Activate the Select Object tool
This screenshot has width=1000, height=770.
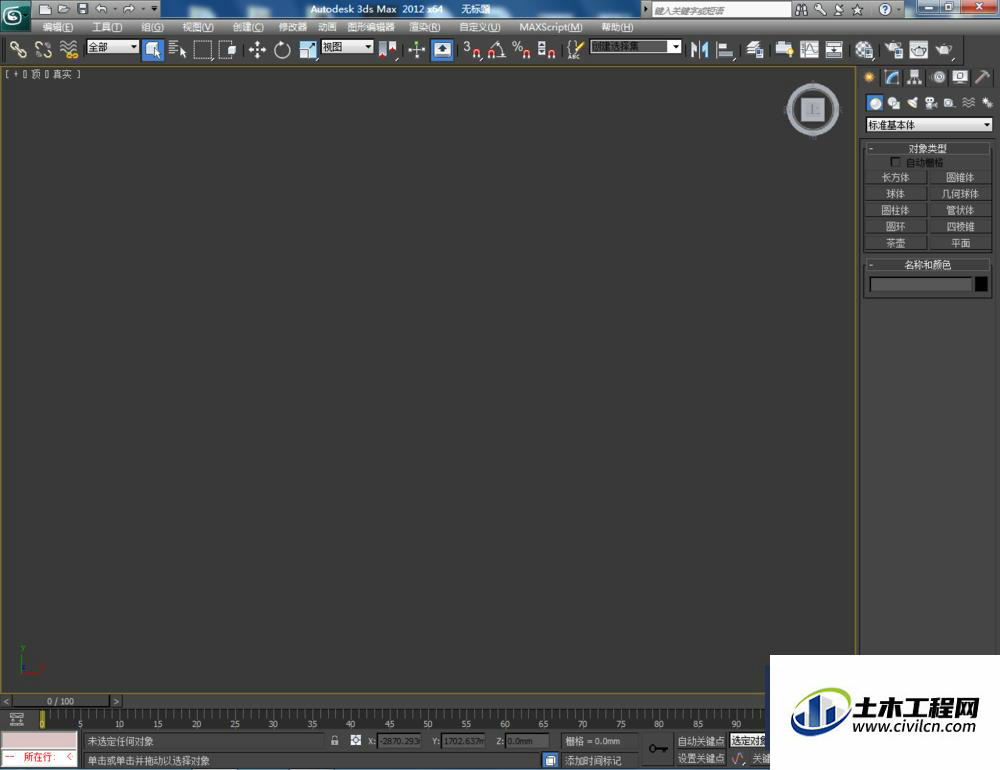[153, 50]
